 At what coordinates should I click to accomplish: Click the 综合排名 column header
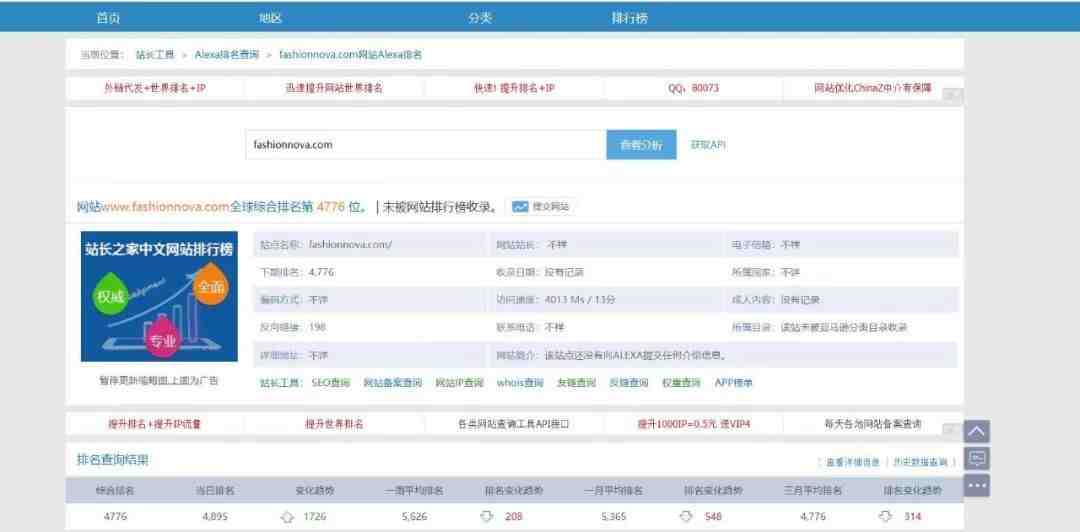click(x=115, y=491)
